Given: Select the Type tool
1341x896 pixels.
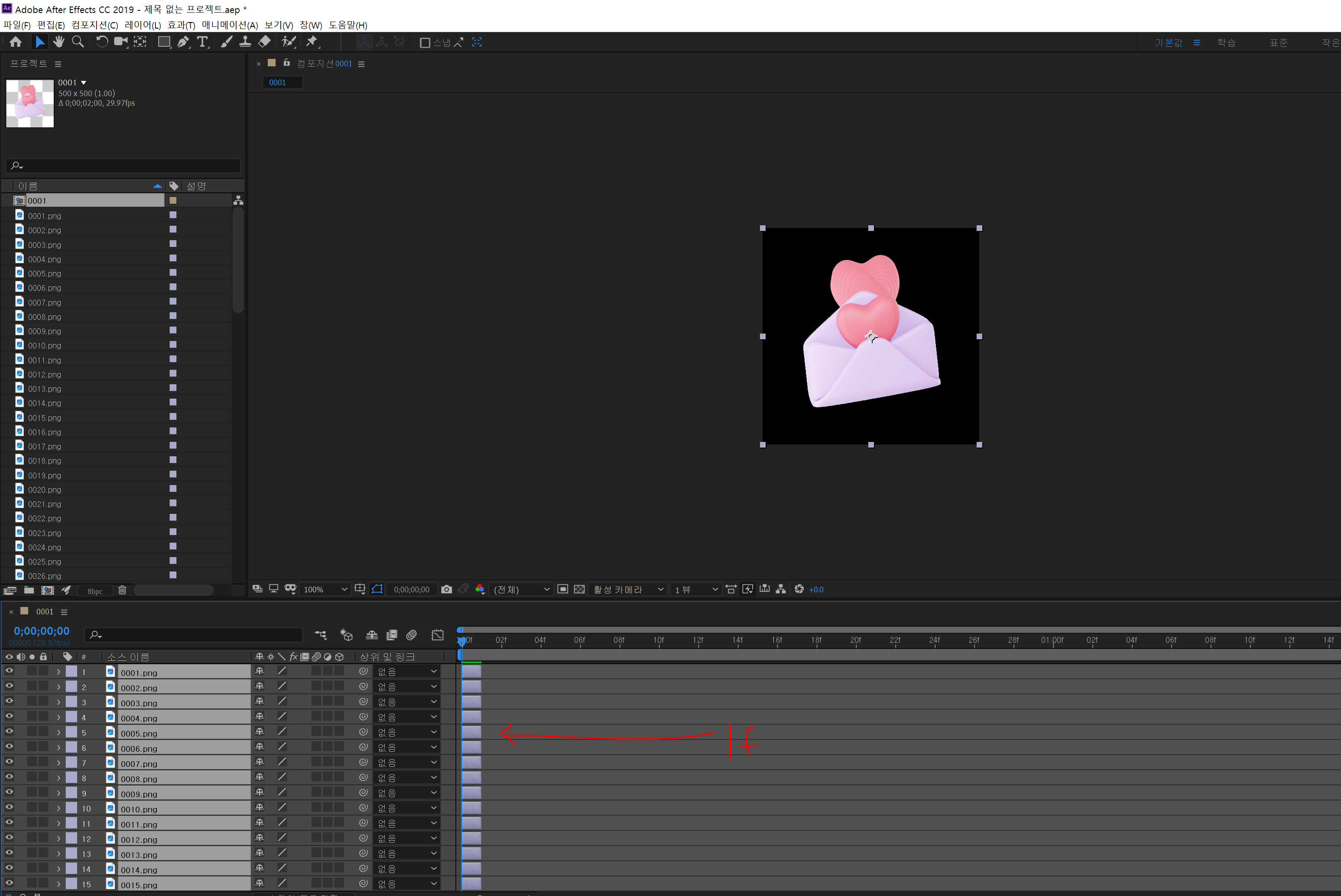Looking at the screenshot, I should (202, 42).
